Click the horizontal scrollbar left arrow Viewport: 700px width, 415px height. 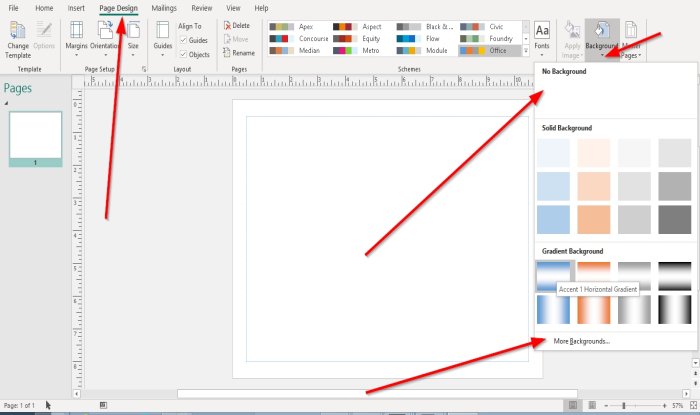(76, 394)
